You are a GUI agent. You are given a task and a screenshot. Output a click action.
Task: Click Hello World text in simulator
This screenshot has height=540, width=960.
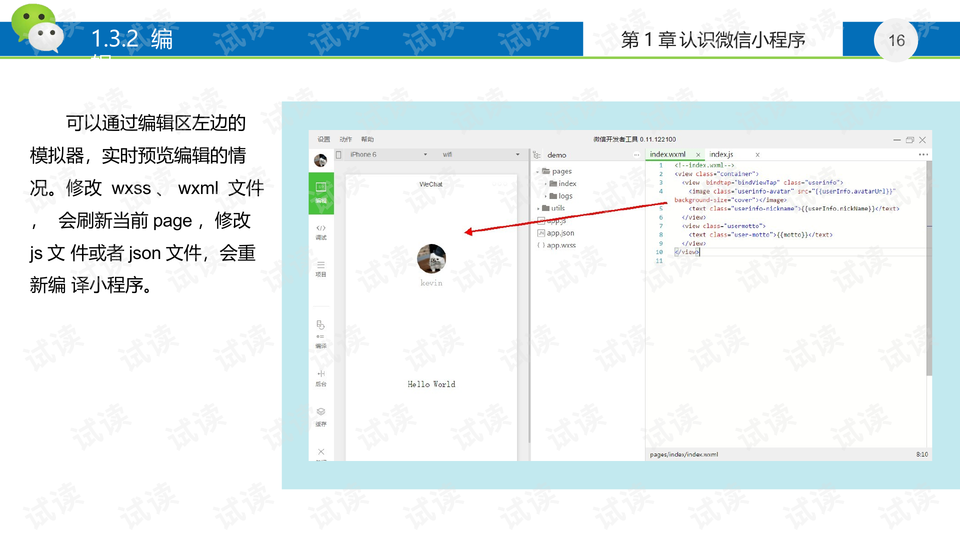coord(431,384)
